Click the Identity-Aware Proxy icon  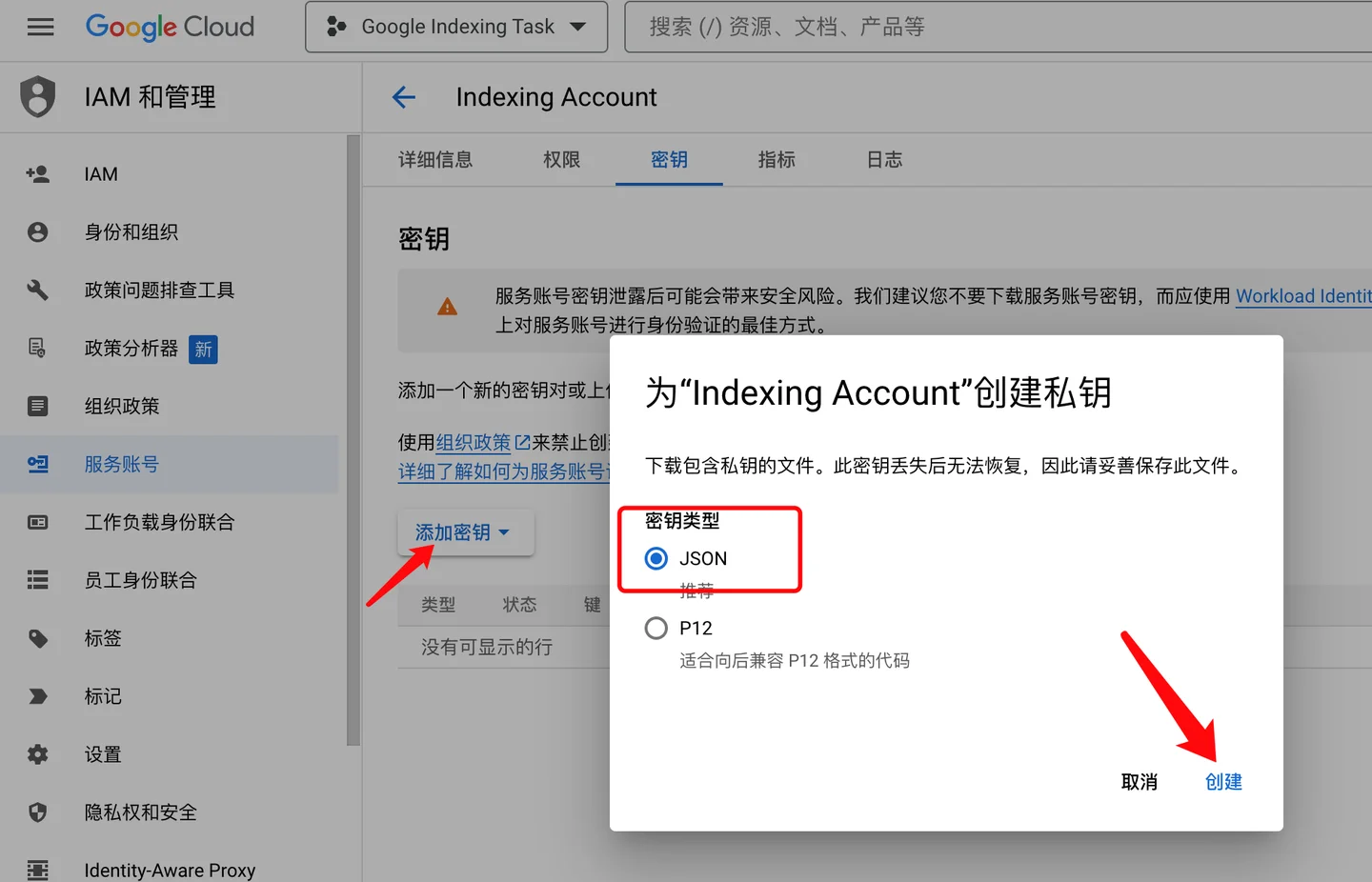point(38,870)
